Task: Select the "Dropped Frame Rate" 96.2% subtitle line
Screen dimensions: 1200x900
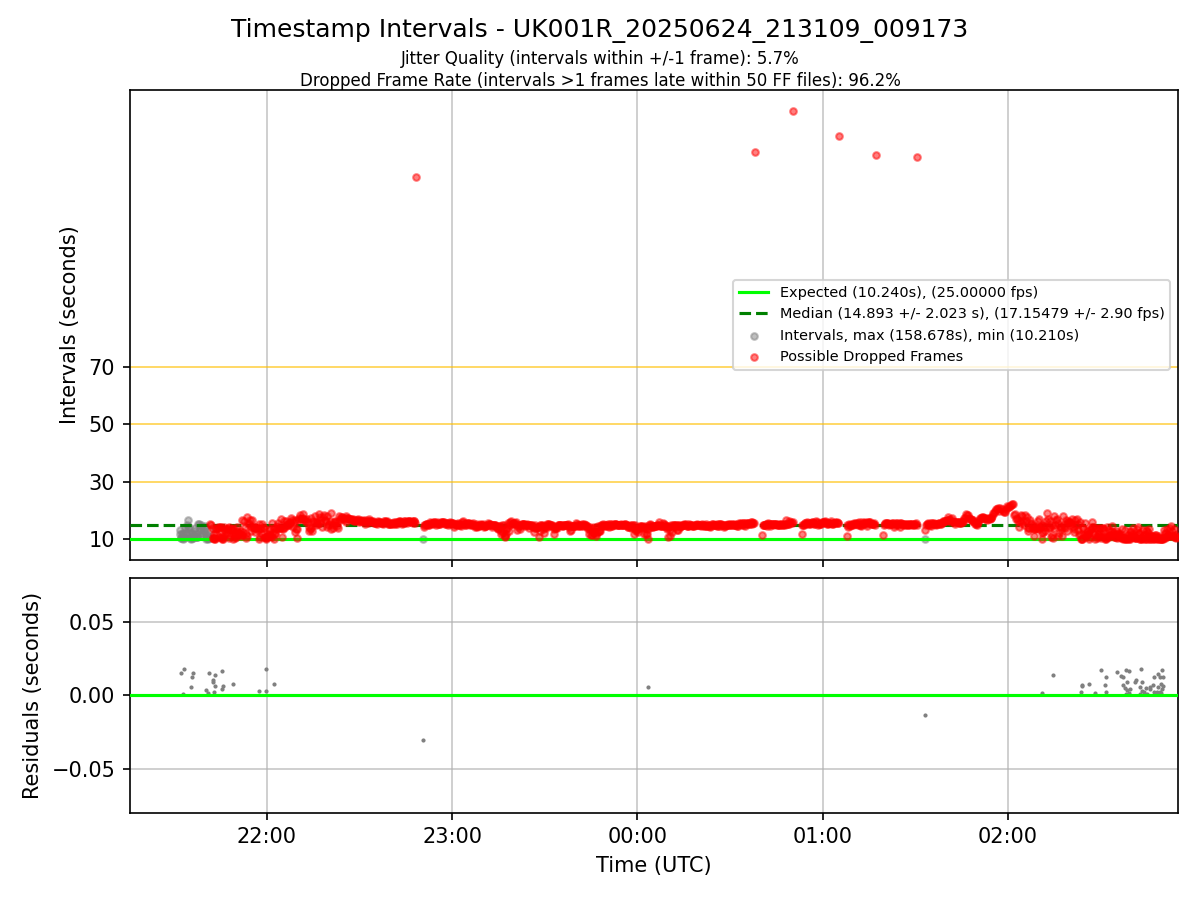Action: tap(600, 80)
